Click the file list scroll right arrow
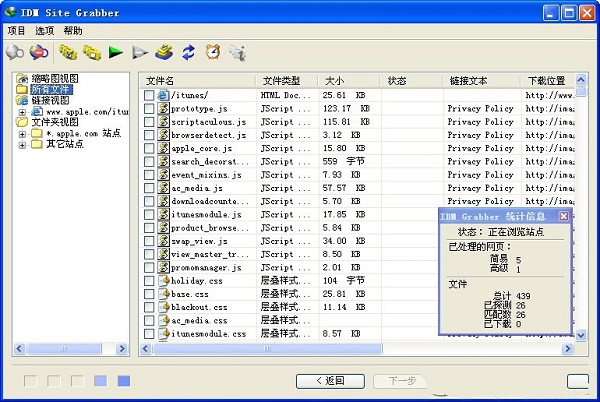 click(x=567, y=348)
